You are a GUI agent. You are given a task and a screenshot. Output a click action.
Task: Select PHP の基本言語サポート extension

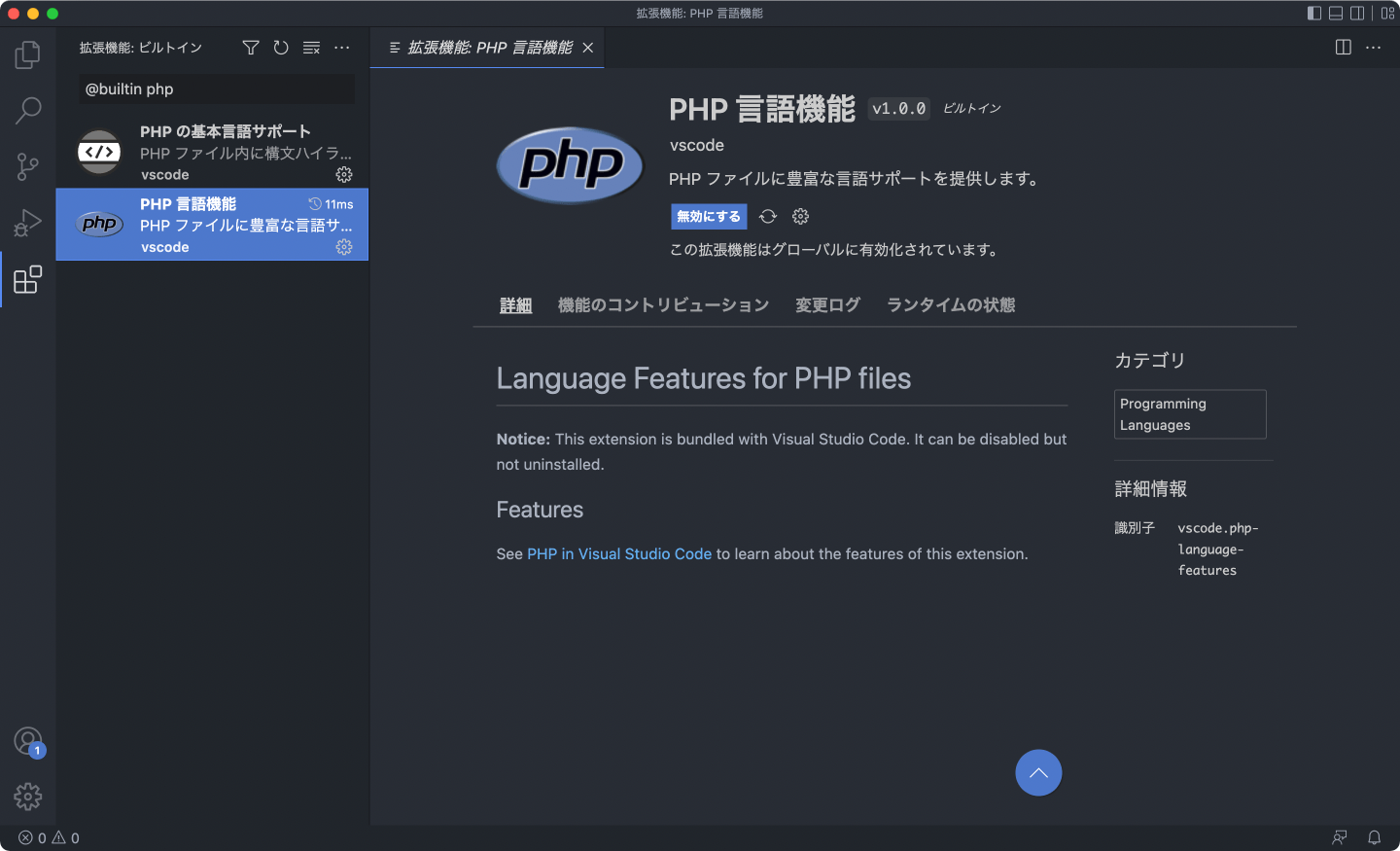[212, 153]
